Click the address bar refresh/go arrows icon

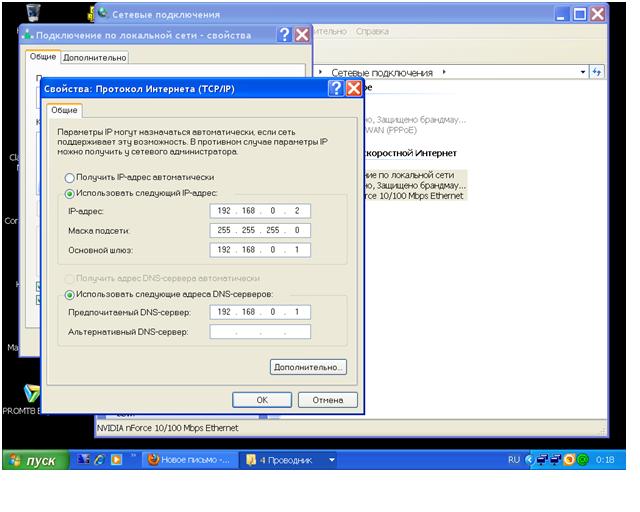(598, 72)
